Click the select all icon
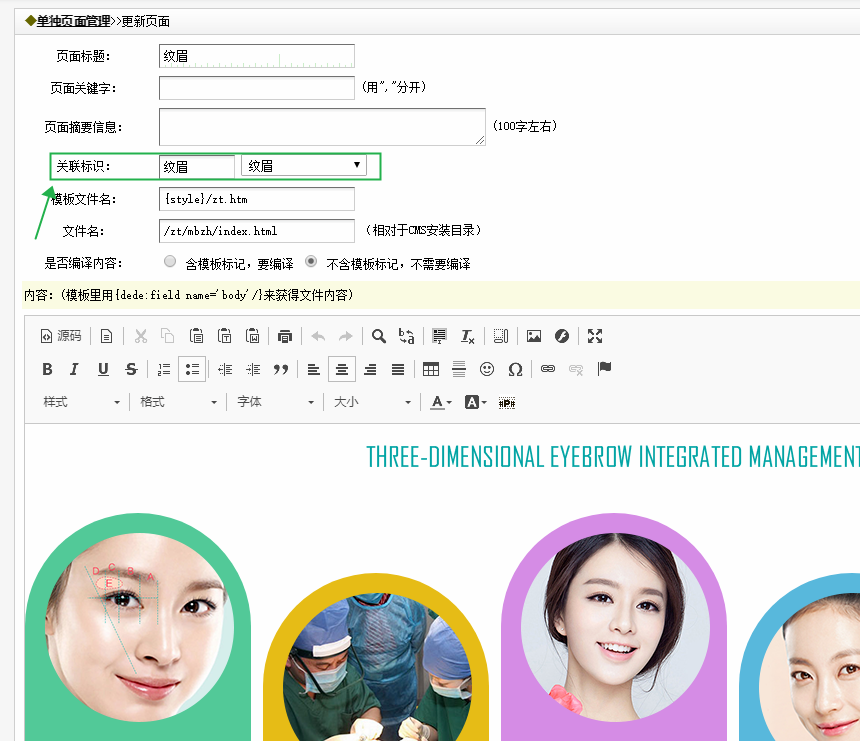This screenshot has width=860, height=741. [x=439, y=336]
